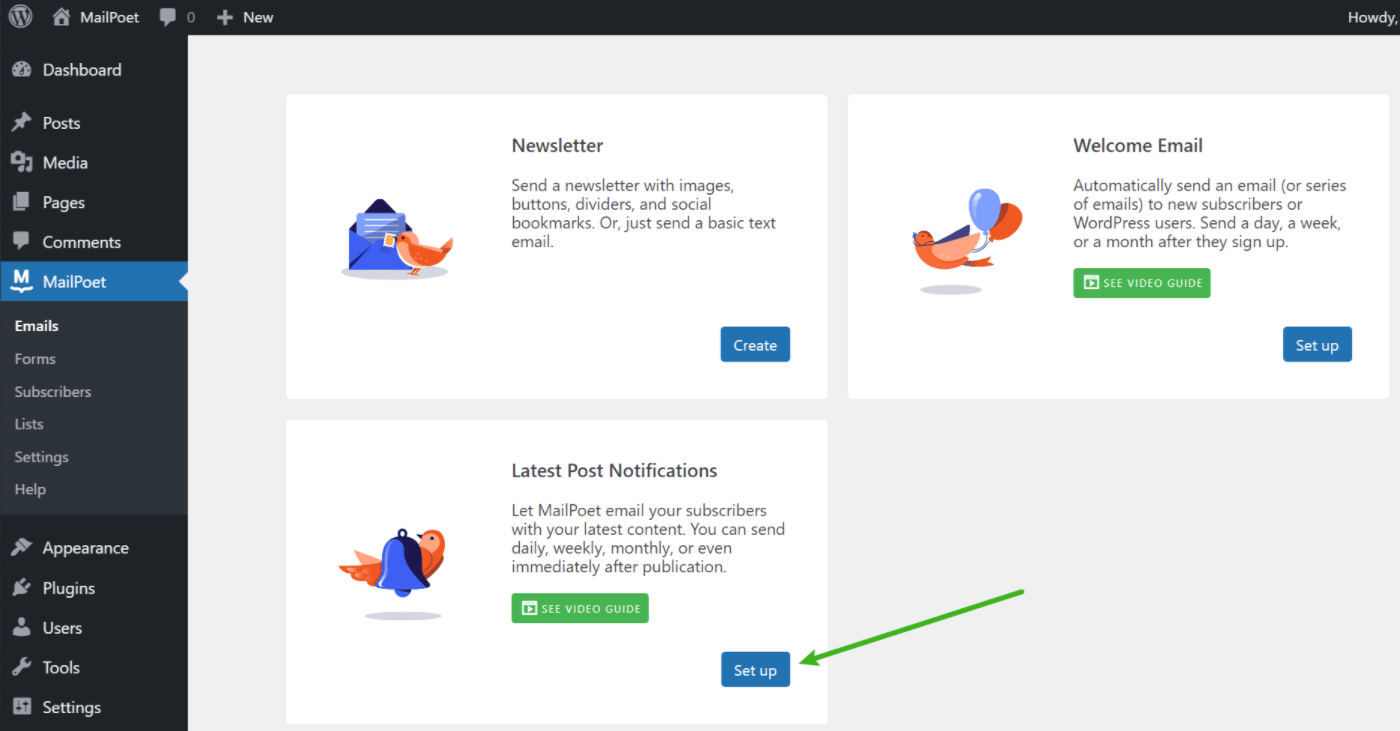Click the WordPress logo in the admin bar
This screenshot has height=731, width=1400.
pos(20,16)
